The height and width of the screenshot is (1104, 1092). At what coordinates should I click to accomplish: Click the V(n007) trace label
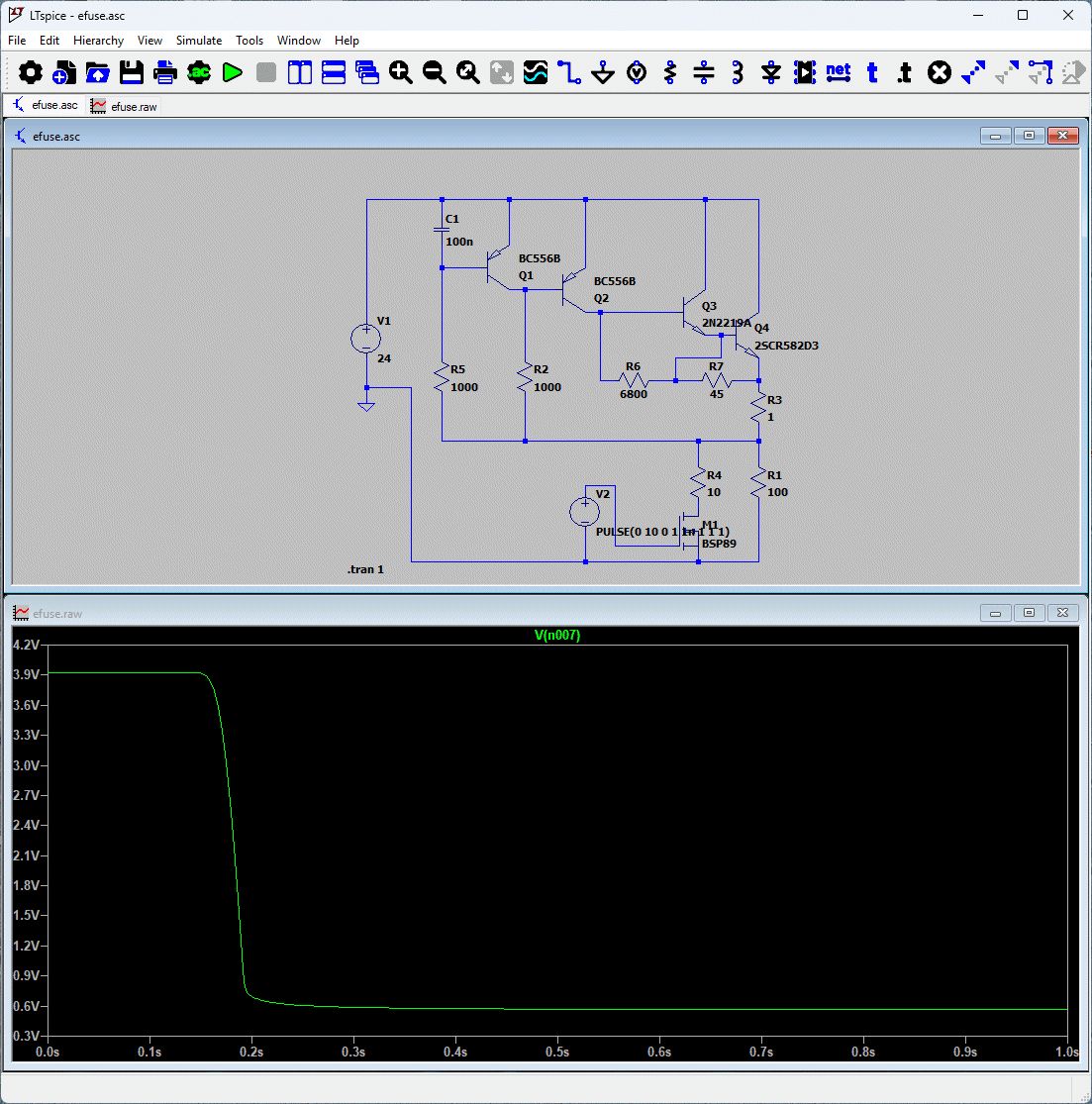pyautogui.click(x=556, y=636)
